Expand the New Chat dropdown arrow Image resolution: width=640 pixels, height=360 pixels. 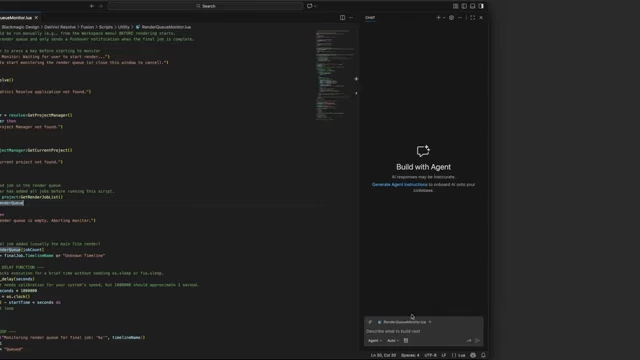[444, 18]
